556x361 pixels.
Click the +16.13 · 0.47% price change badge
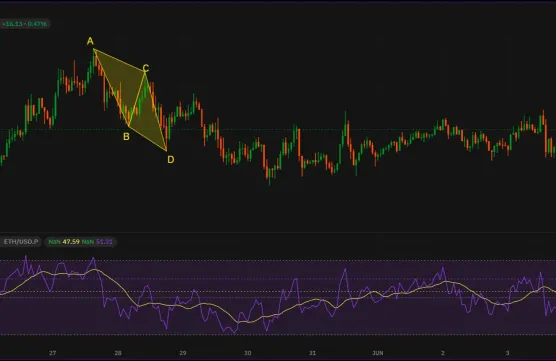point(24,24)
